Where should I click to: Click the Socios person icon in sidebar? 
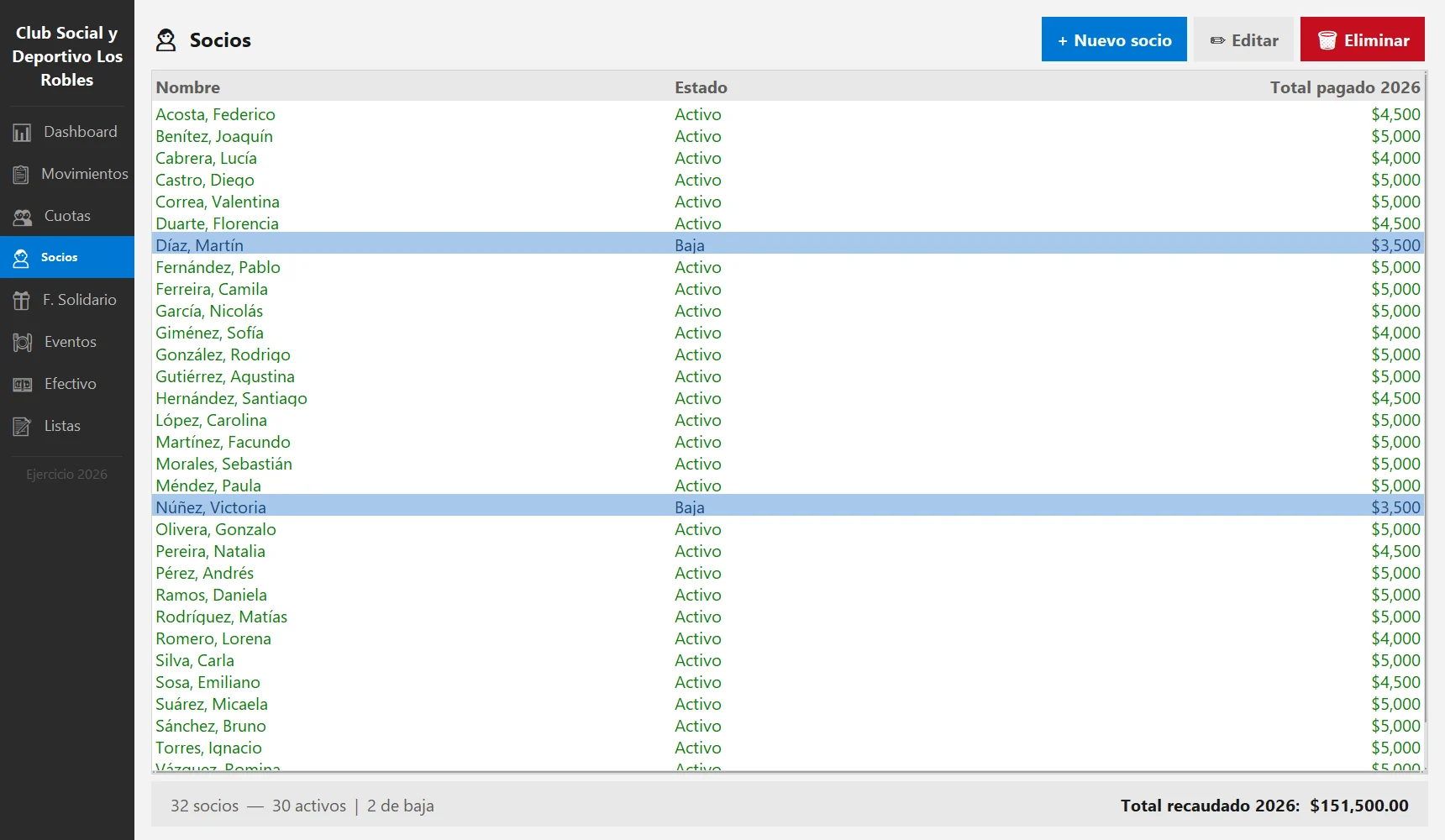[21, 258]
